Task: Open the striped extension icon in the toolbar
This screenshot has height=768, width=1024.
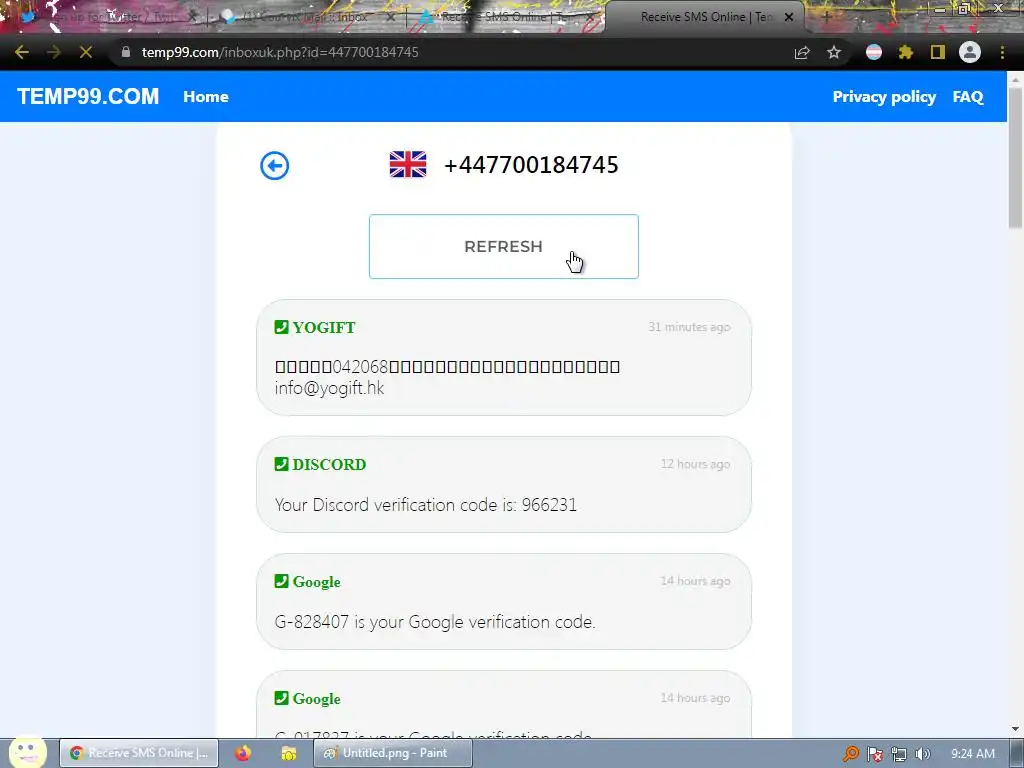Action: click(874, 52)
